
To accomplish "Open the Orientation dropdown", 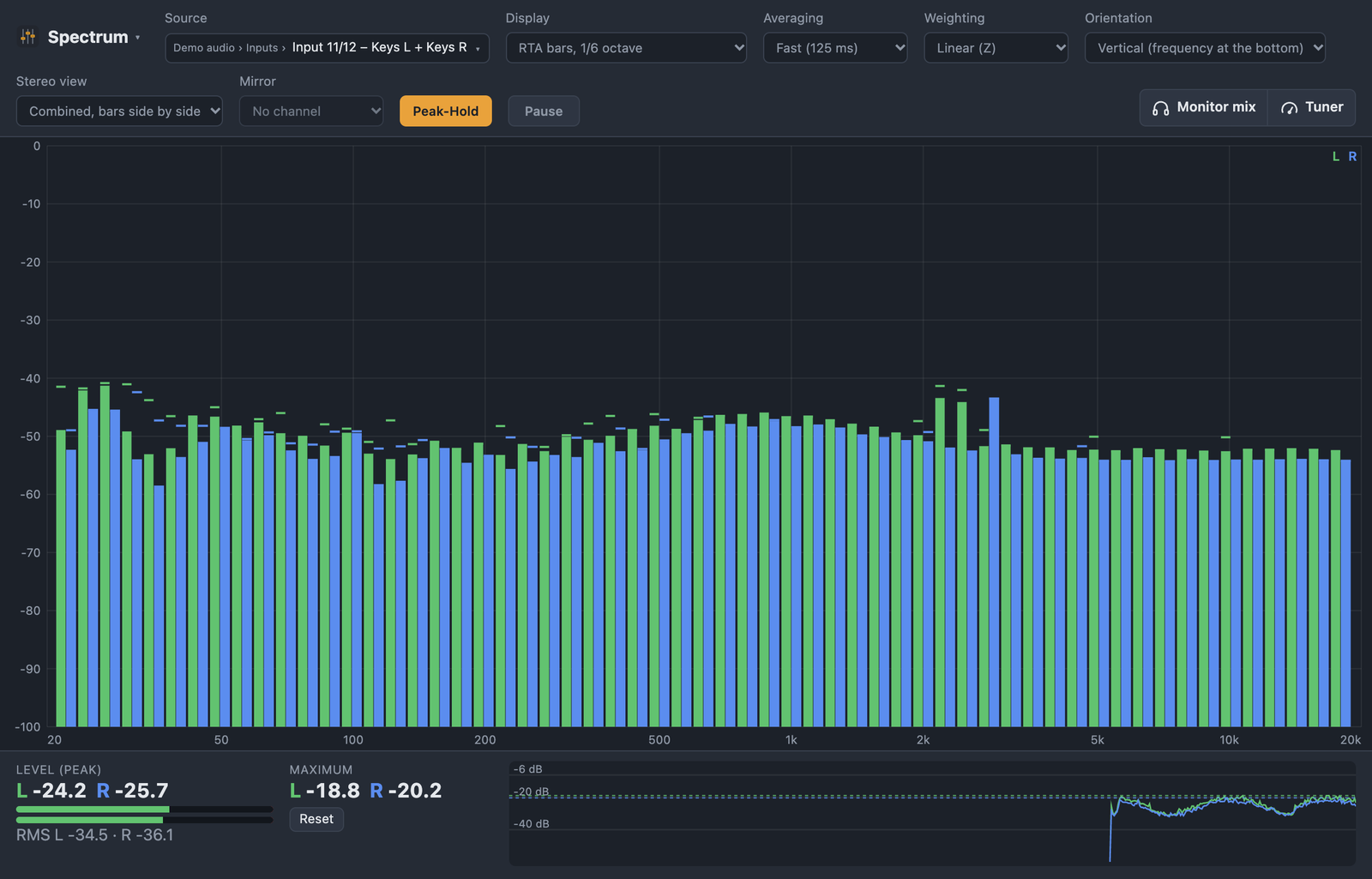I will pos(1205,48).
